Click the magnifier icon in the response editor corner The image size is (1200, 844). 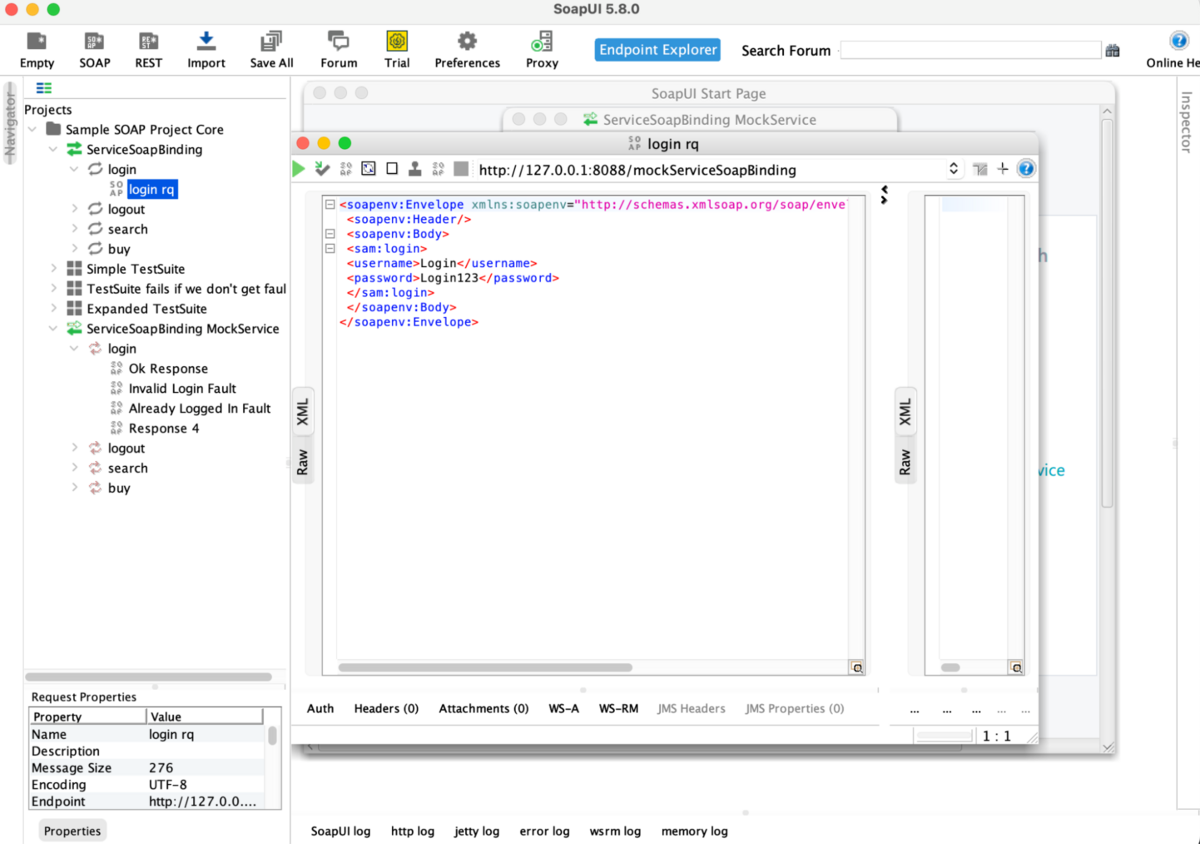click(1016, 667)
